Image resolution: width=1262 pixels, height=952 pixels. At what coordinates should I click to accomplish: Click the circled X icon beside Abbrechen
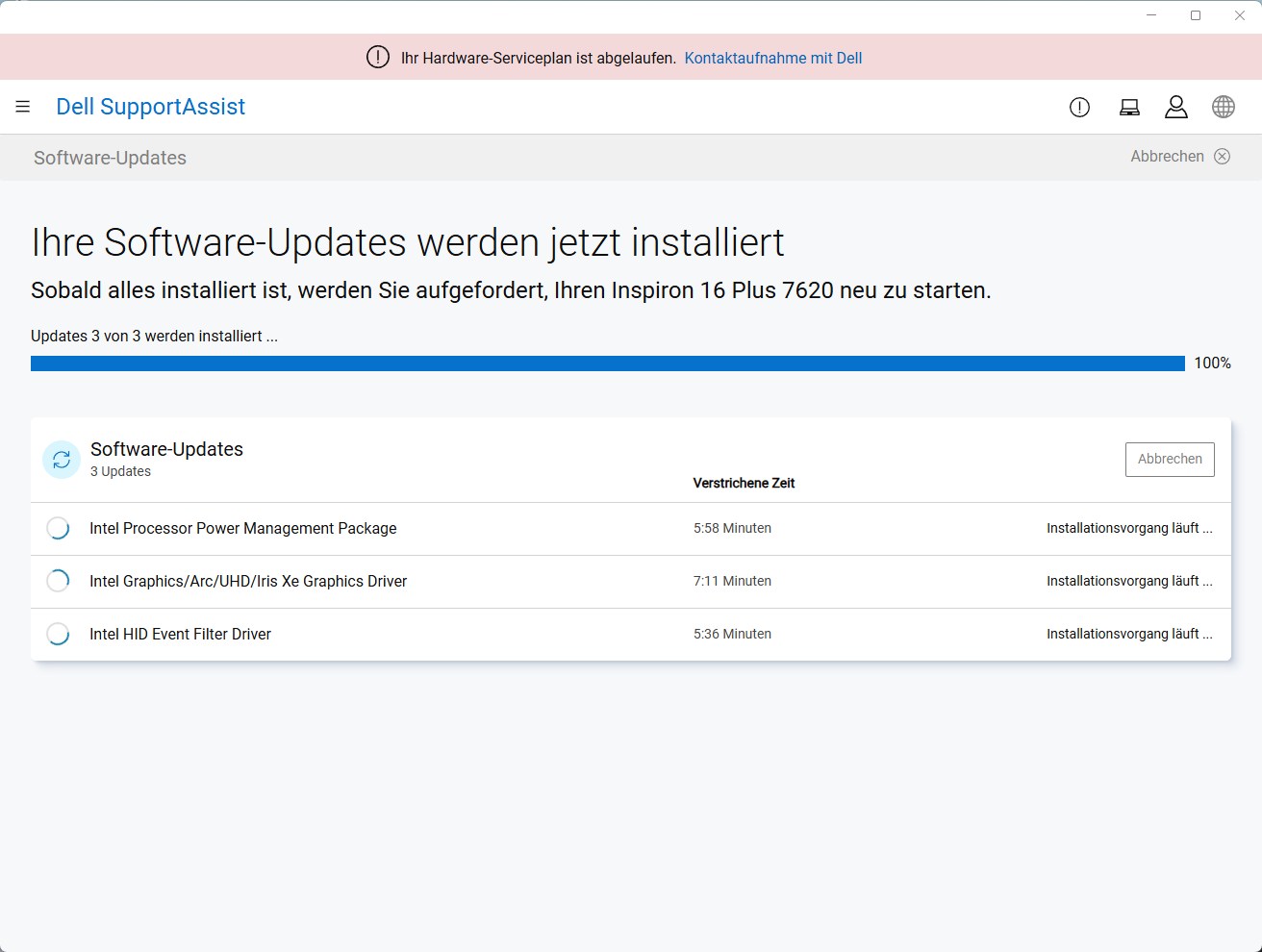[1222, 156]
